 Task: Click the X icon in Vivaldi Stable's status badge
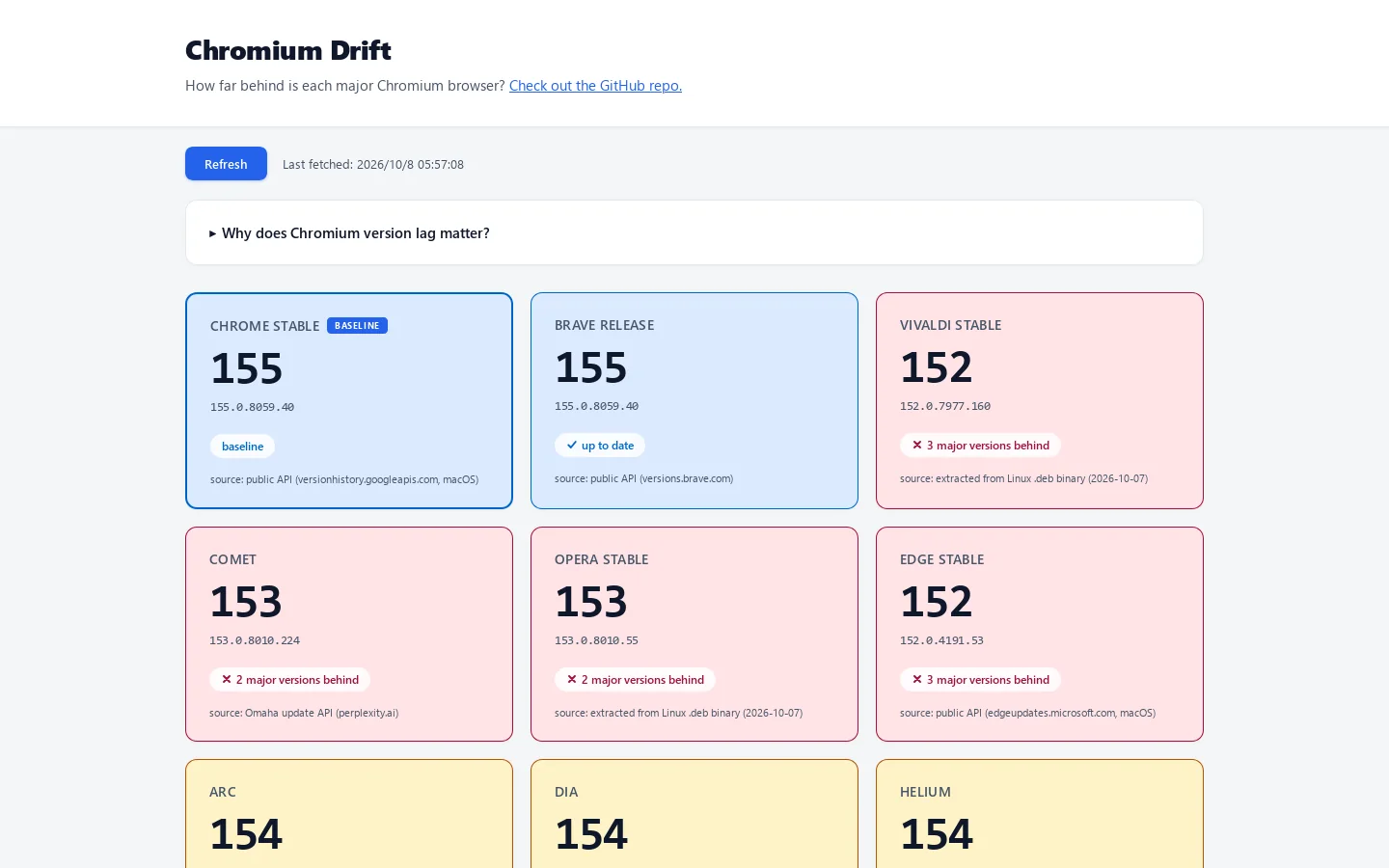[917, 446]
